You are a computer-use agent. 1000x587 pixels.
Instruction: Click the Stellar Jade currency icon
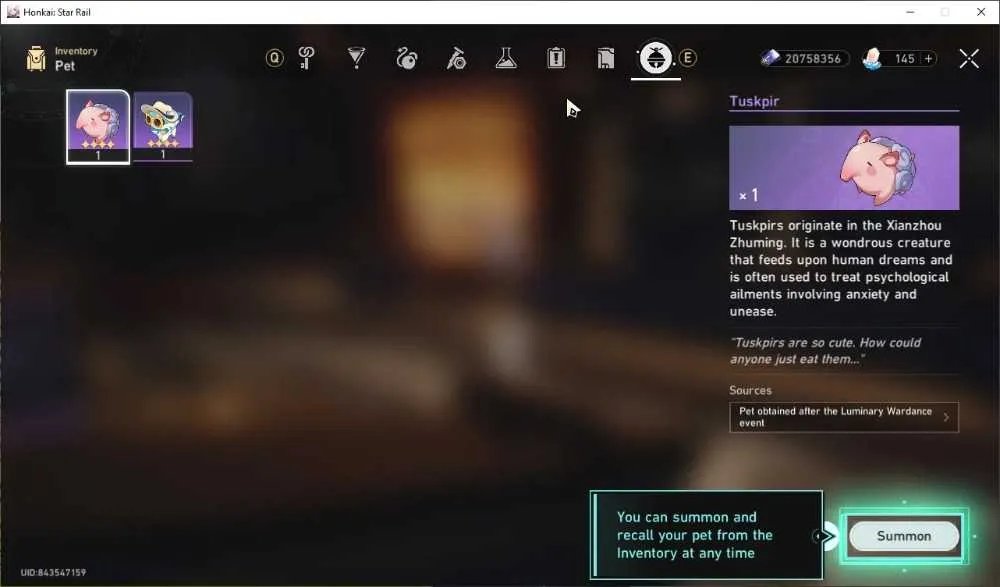pyautogui.click(x=872, y=58)
